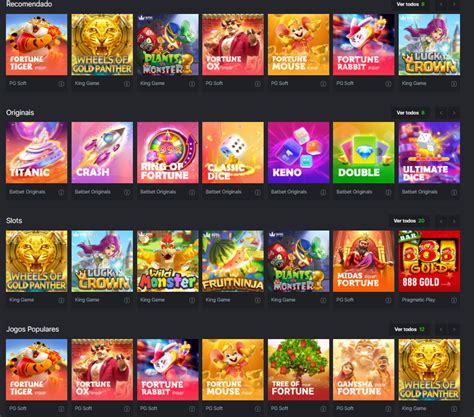The image size is (474, 417).
Task: Click info icon below Titanic game
Action: [61, 192]
